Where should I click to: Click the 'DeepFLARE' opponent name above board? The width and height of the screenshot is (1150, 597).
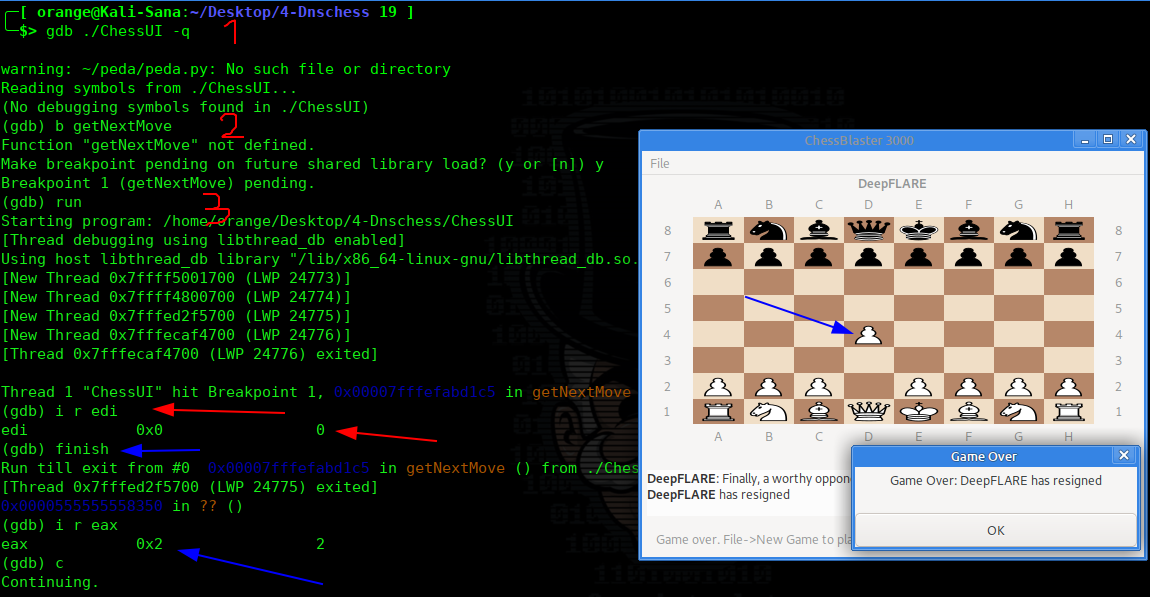[x=892, y=183]
